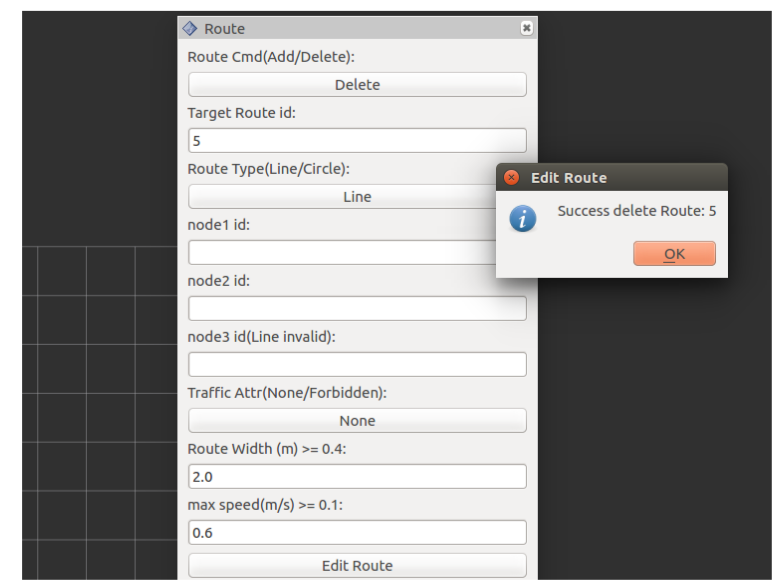
Task: Click the Route Width field showing 2.0
Action: 357,477
